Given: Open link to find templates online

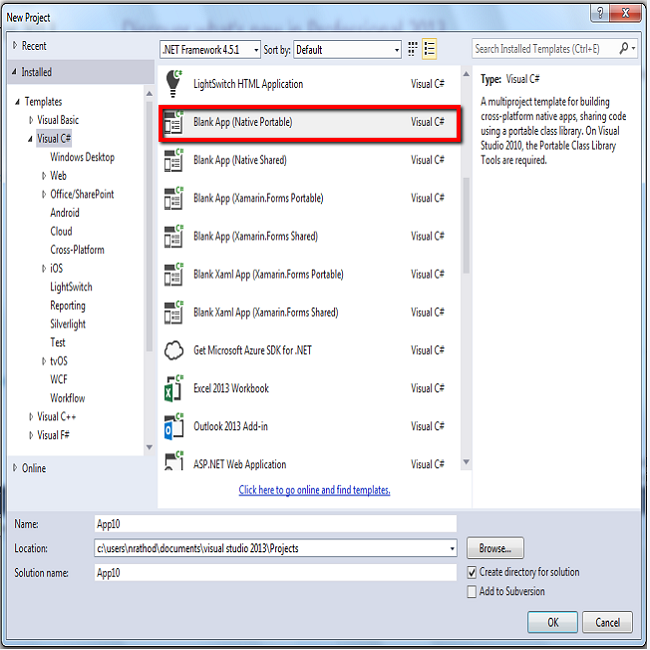Looking at the screenshot, I should [x=314, y=490].
